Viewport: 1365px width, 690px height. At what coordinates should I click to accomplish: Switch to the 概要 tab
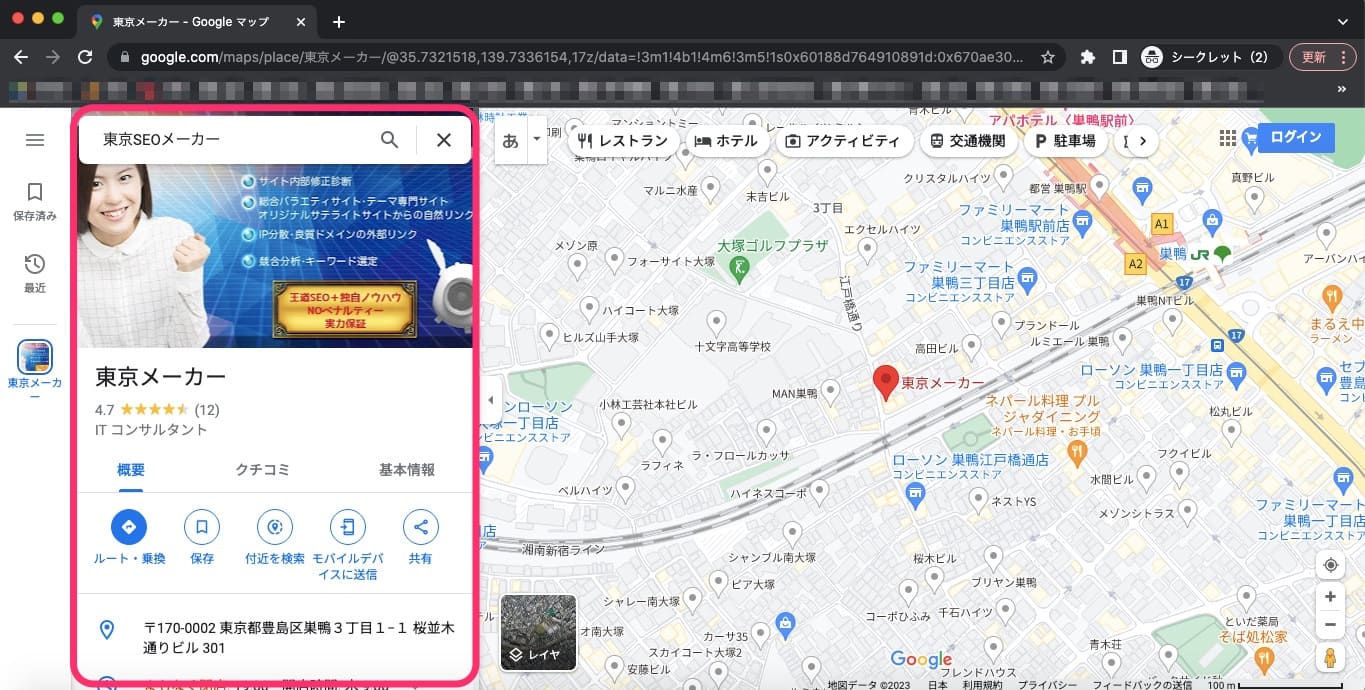pos(131,470)
